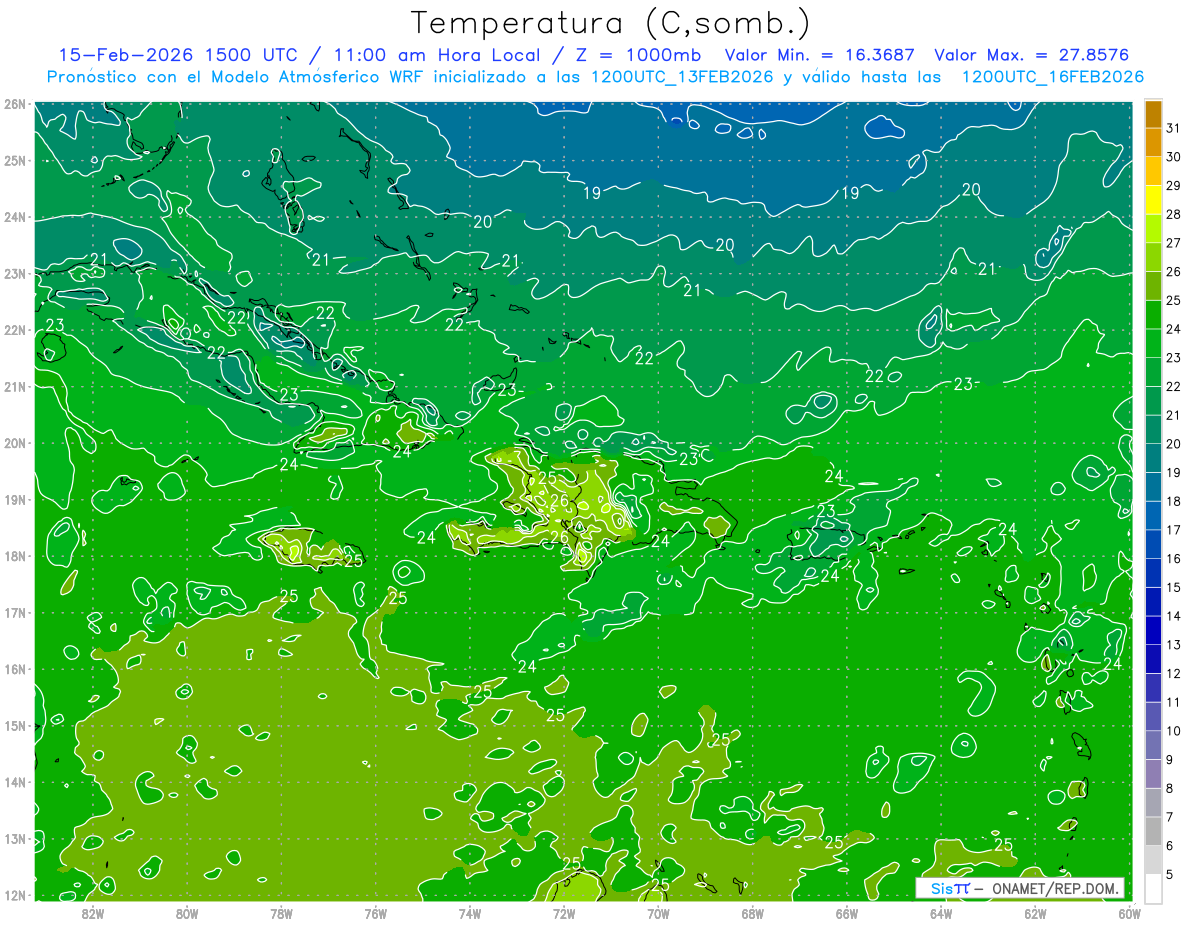The height and width of the screenshot is (927, 1200).
Task: Click the legend value 29
Action: point(1173,186)
